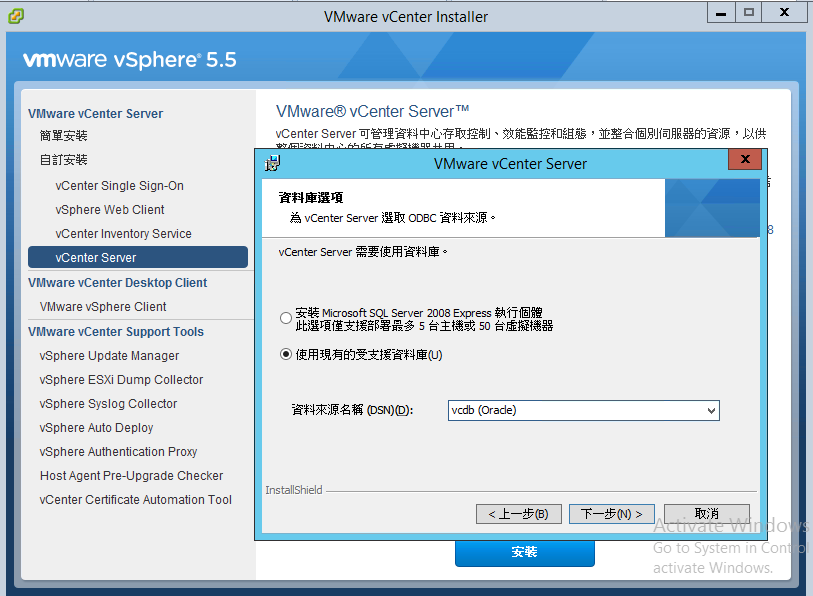The image size is (813, 596).
Task: Select vSphere Authentication Proxy in sidebar
Action: pos(118,452)
